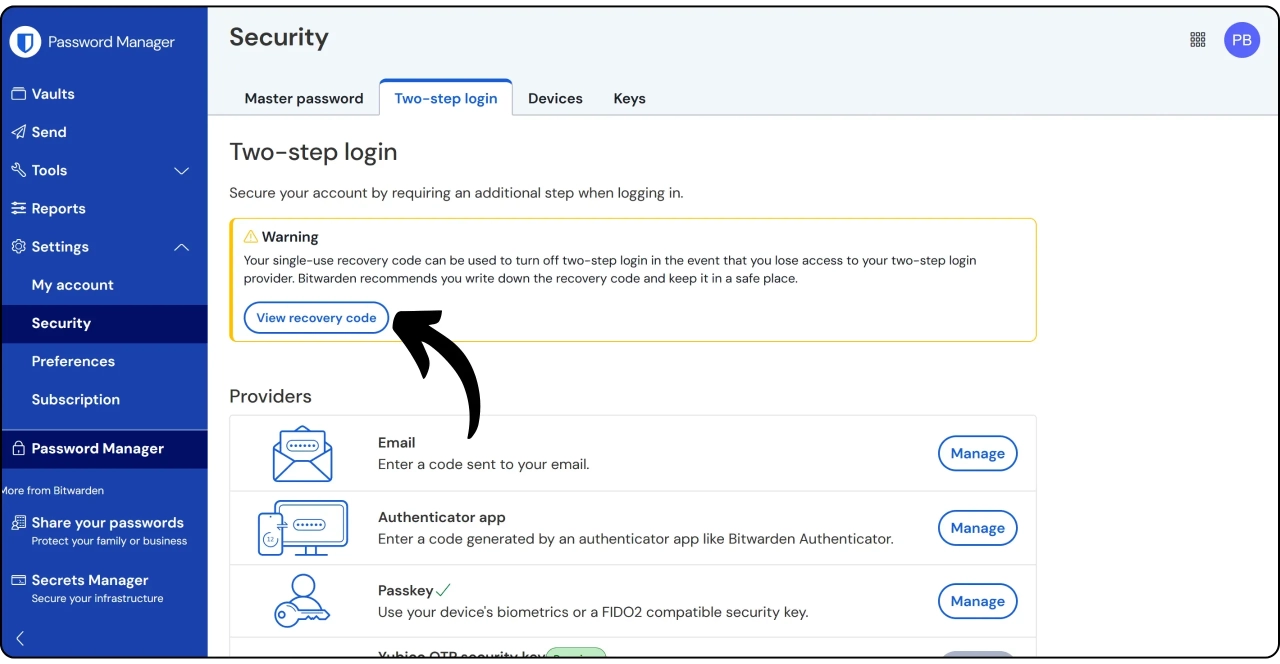Viewport: 1280px width, 664px height.
Task: Expand the Tools menu chevron
Action: click(x=182, y=171)
